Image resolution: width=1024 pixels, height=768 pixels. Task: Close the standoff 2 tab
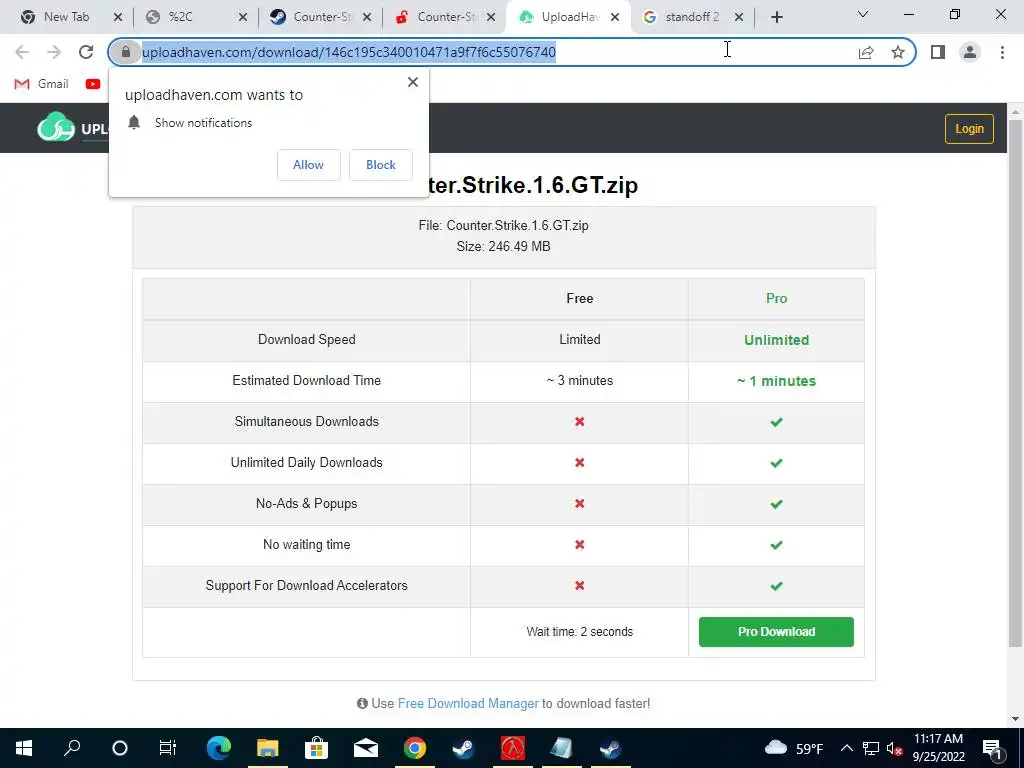tap(739, 18)
